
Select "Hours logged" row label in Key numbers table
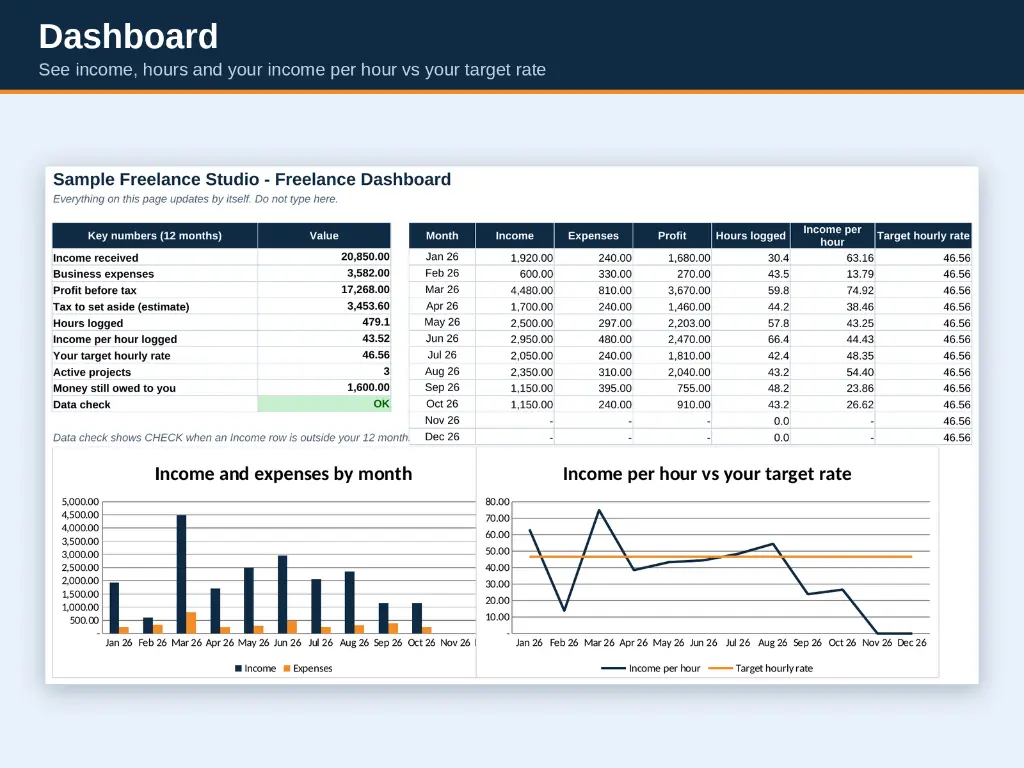click(x=88, y=323)
